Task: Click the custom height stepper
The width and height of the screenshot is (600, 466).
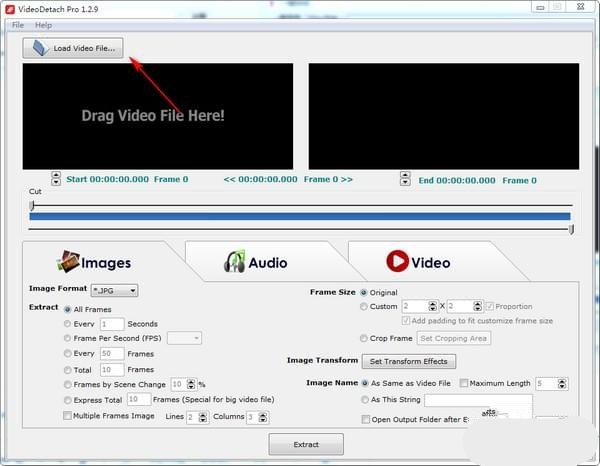Action: coord(477,306)
